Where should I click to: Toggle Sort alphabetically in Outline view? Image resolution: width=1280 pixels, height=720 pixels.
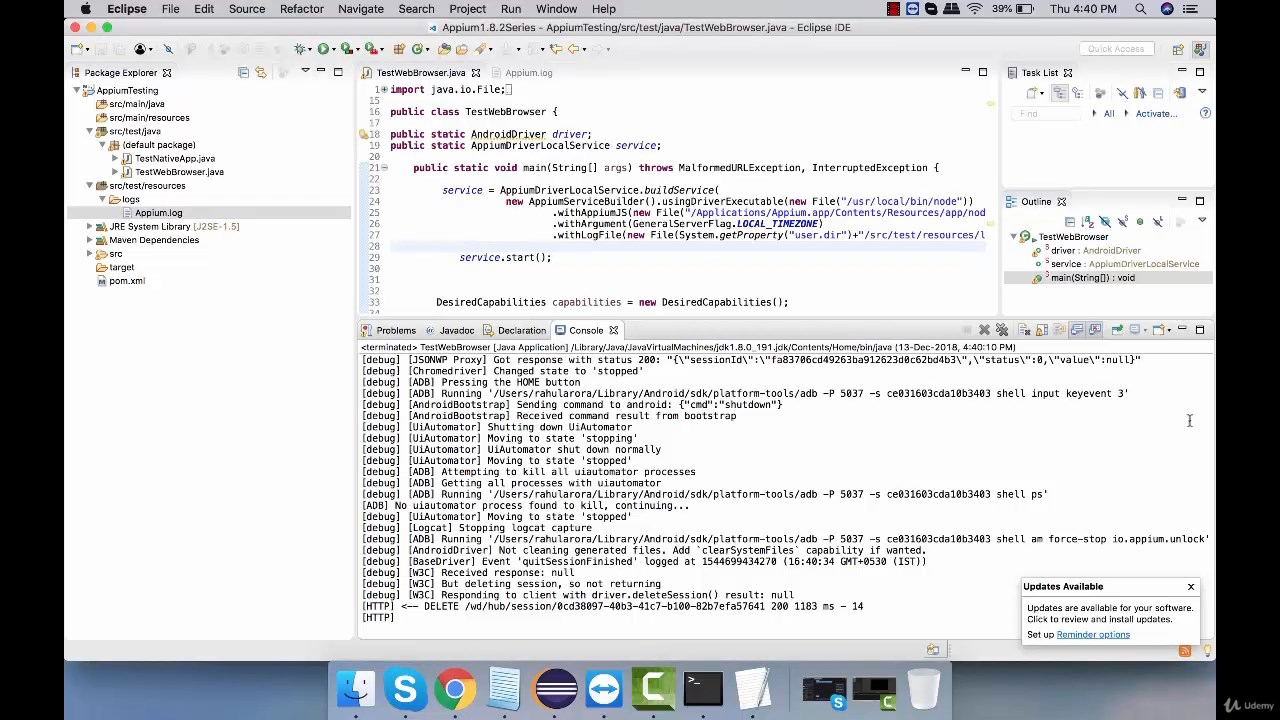(x=1087, y=222)
